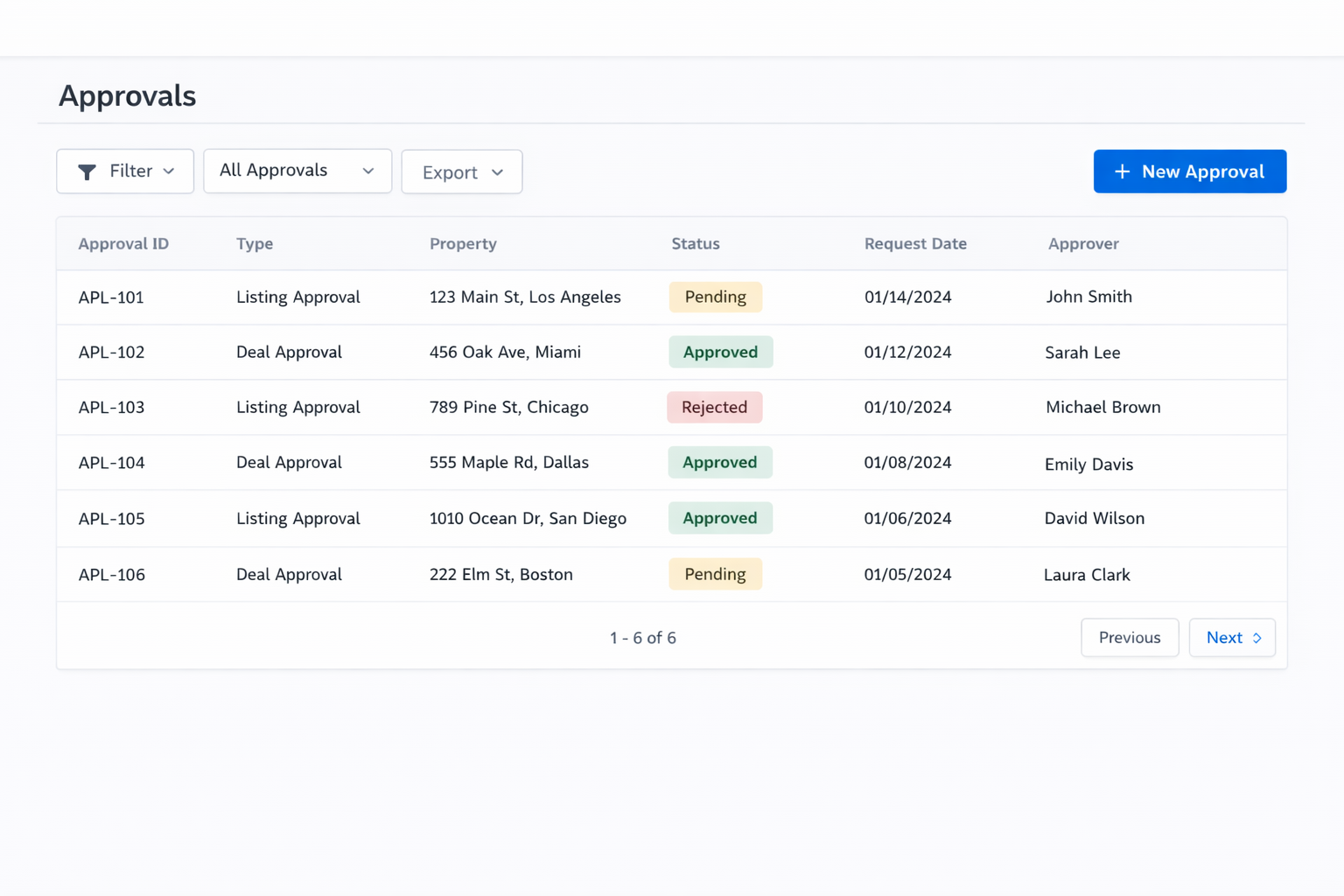Open the Filter dropdown
This screenshot has height=896, width=1344.
[124, 171]
